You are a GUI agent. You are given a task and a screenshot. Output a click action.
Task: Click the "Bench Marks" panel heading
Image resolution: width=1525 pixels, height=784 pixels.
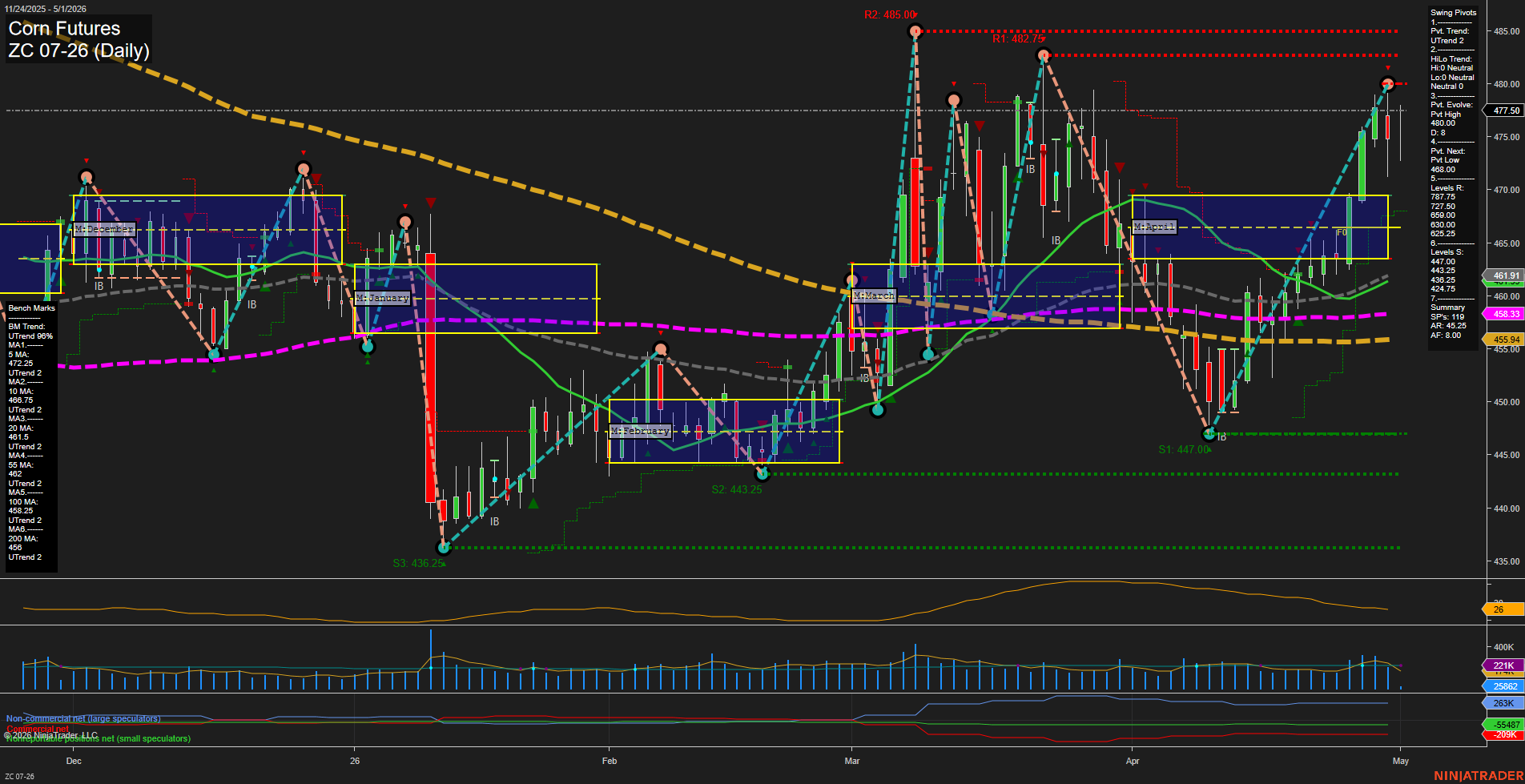pos(32,308)
